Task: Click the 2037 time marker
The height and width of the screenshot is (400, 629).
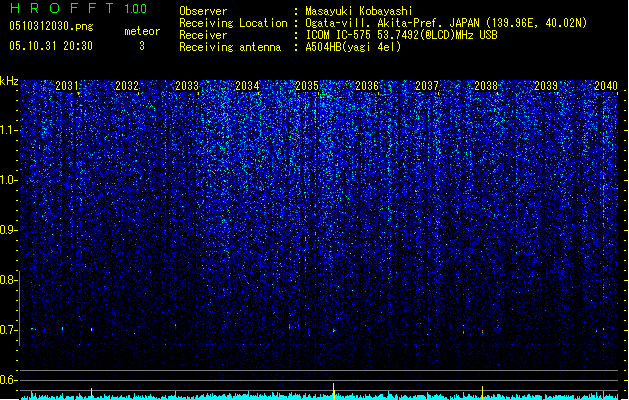Action: click(x=427, y=86)
